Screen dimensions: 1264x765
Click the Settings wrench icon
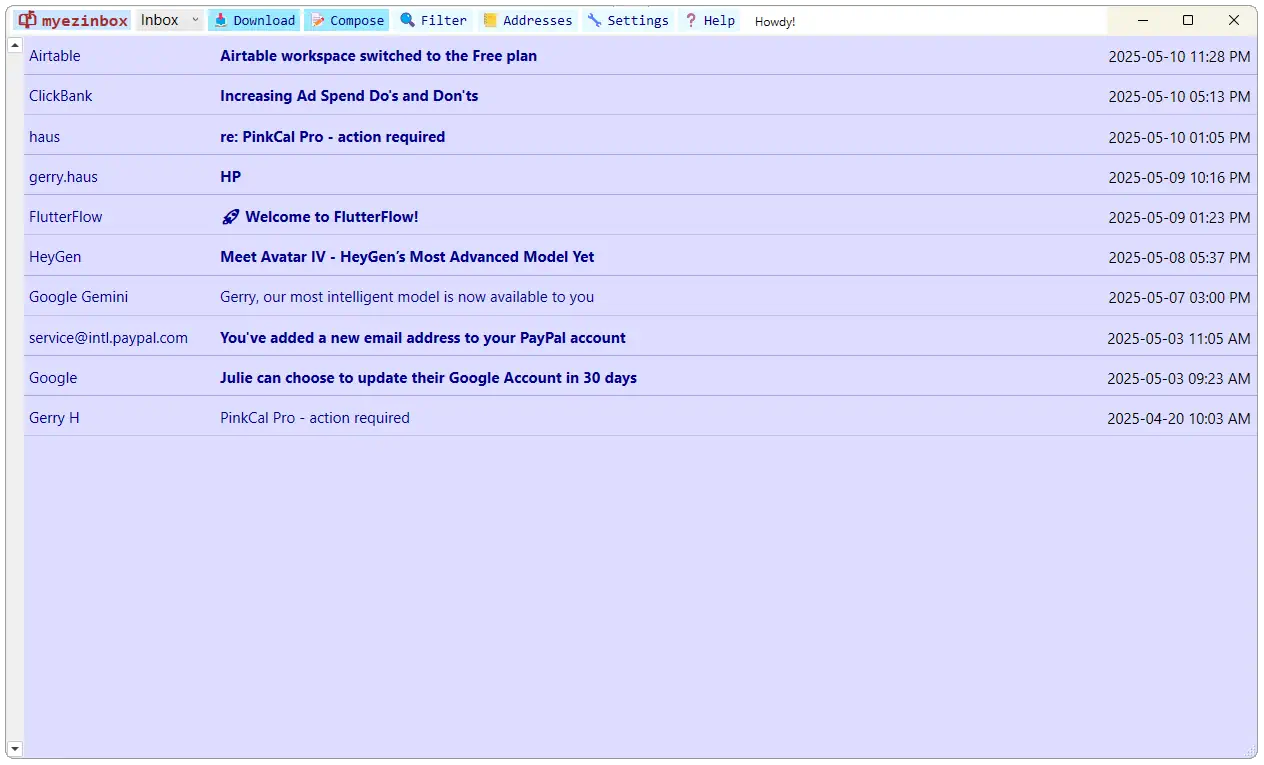click(x=594, y=20)
